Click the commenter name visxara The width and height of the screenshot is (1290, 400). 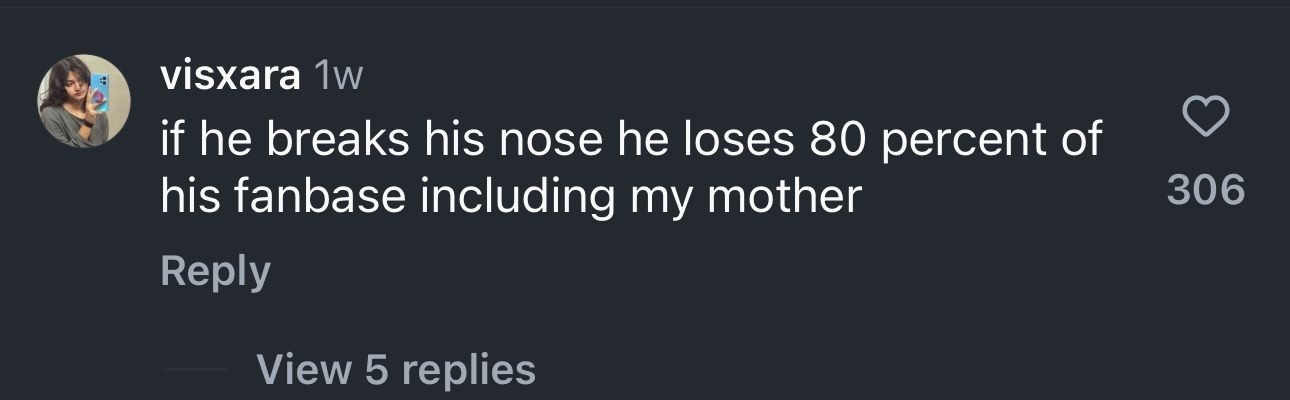[x=230, y=76]
